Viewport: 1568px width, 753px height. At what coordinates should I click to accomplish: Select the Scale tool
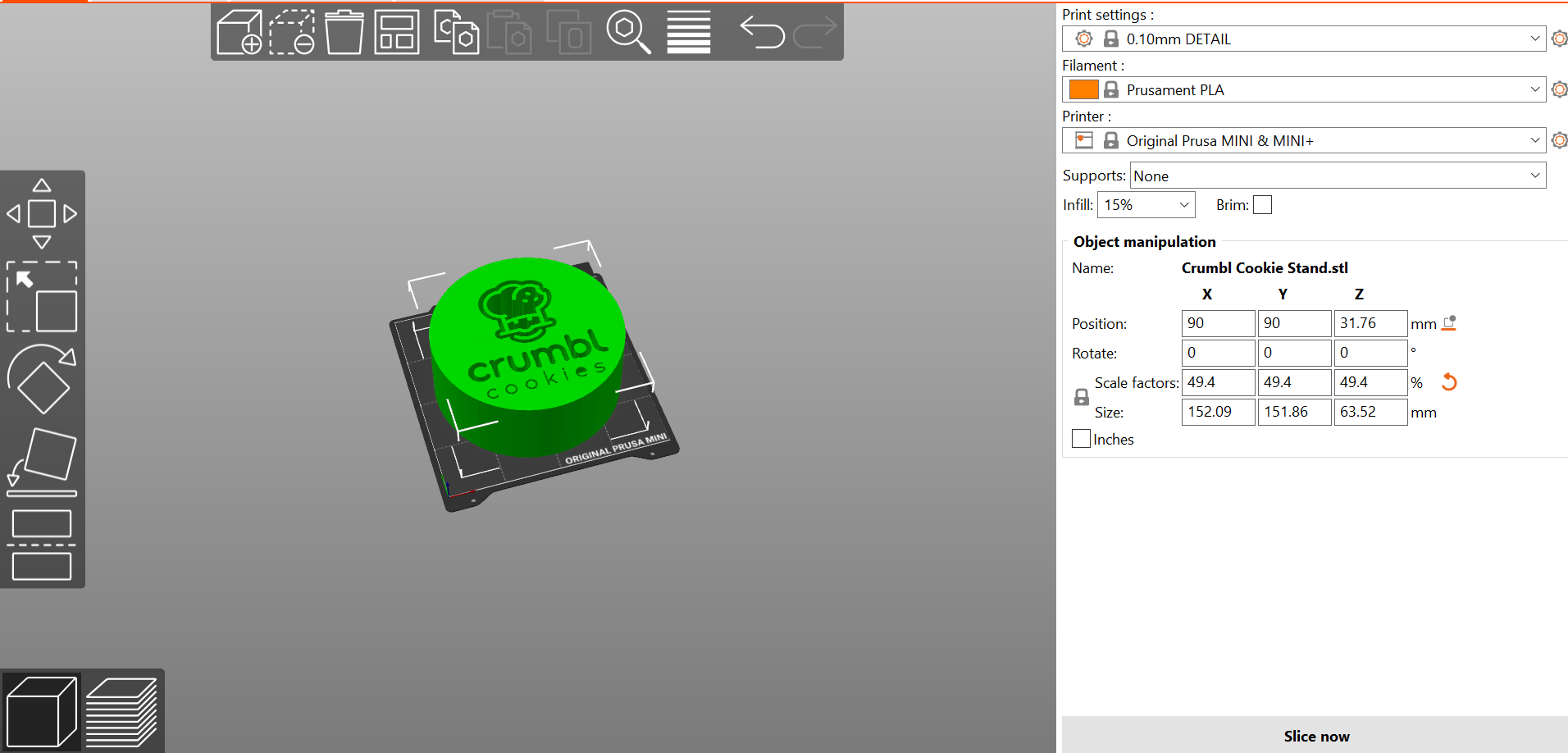42,297
